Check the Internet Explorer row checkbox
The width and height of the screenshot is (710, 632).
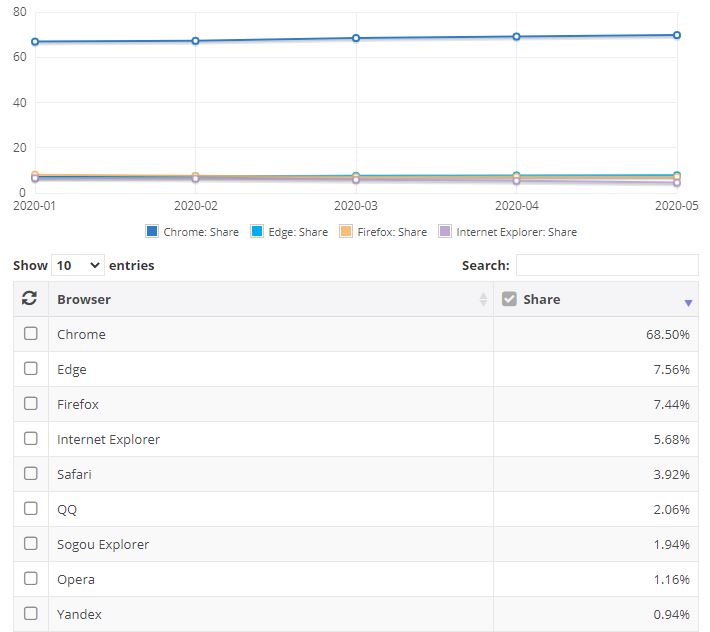[x=31, y=439]
